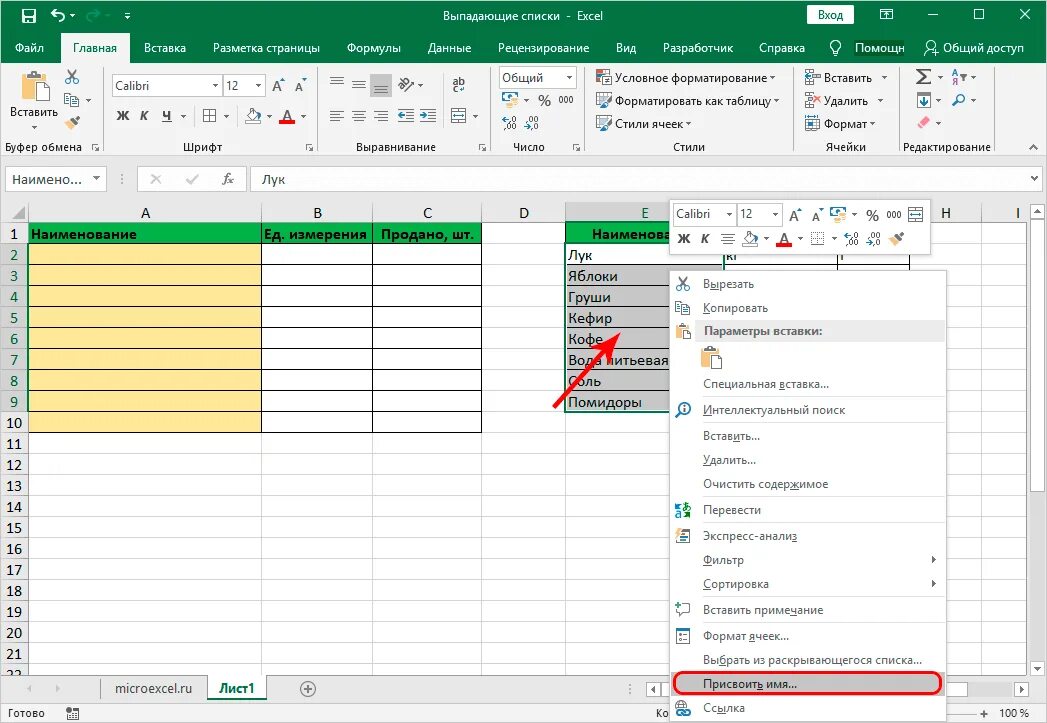Image resolution: width=1047 pixels, height=723 pixels.
Task: Open the Общий number format dropdown
Action: 570,76
